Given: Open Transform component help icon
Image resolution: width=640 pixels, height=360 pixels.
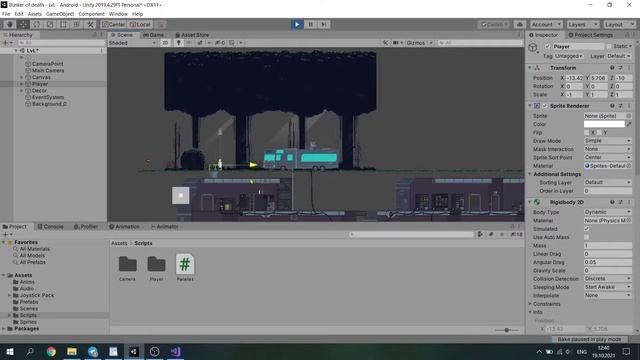Looking at the screenshot, I should (x=612, y=68).
